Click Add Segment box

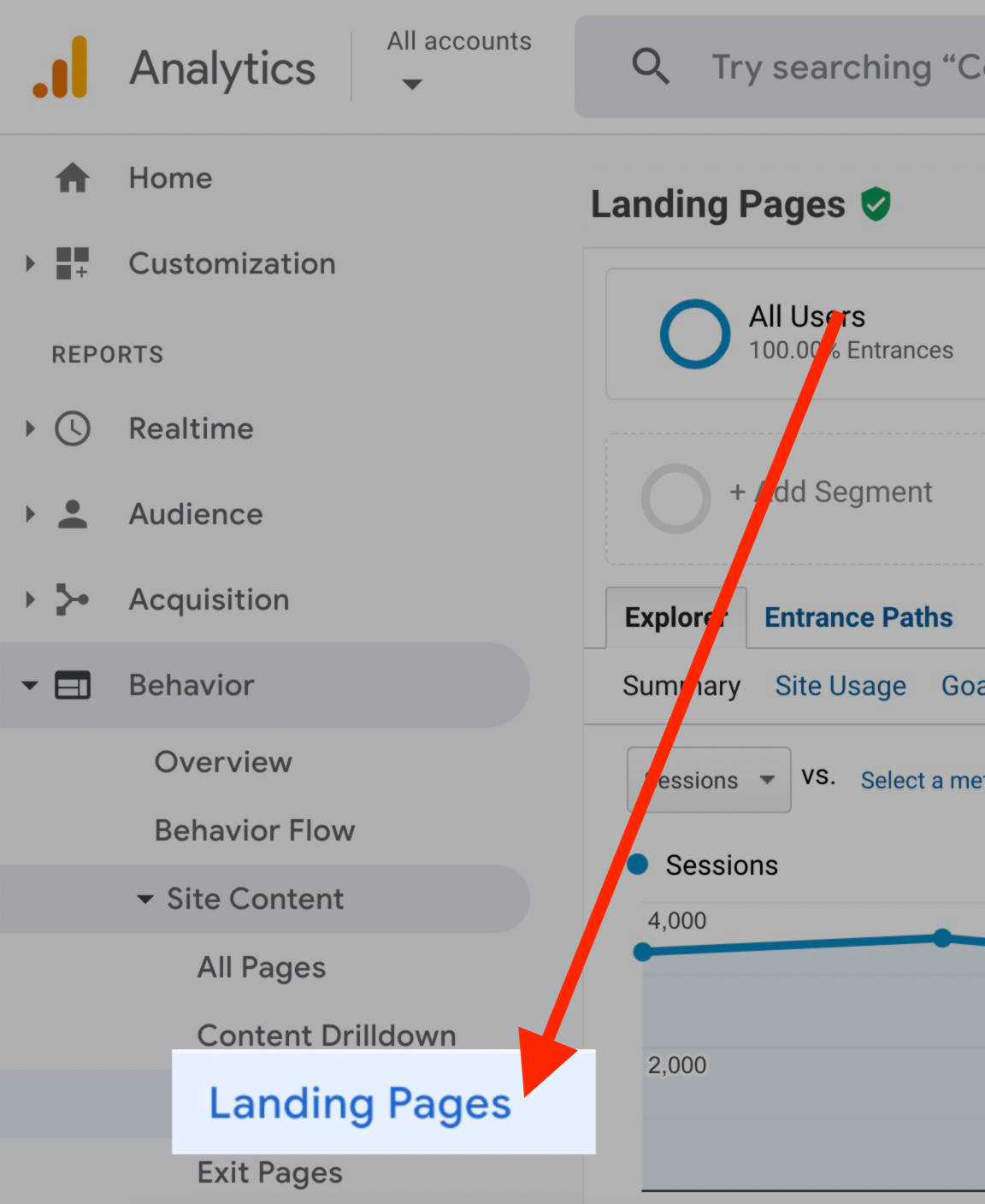coord(829,493)
